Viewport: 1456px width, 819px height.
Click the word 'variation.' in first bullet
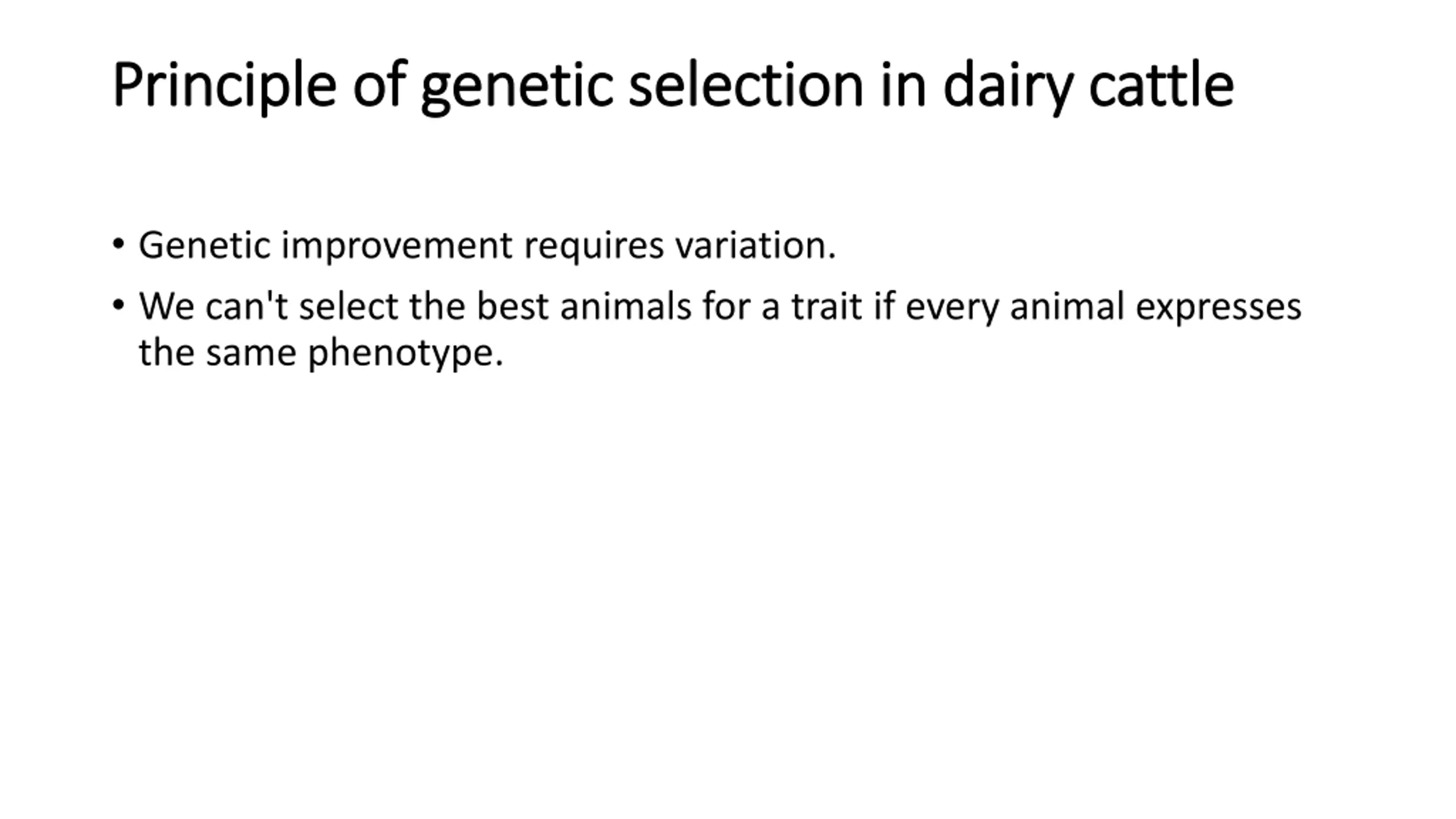coord(756,245)
